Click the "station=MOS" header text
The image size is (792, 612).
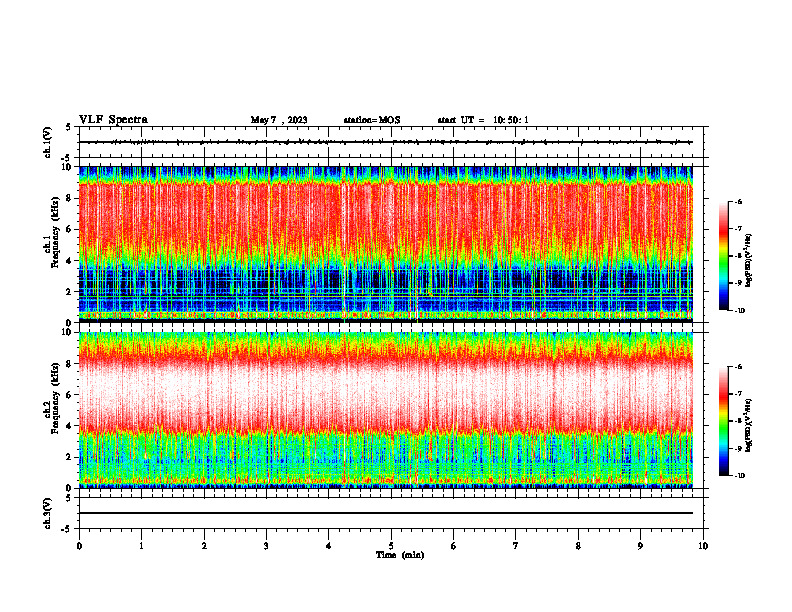coord(372,120)
